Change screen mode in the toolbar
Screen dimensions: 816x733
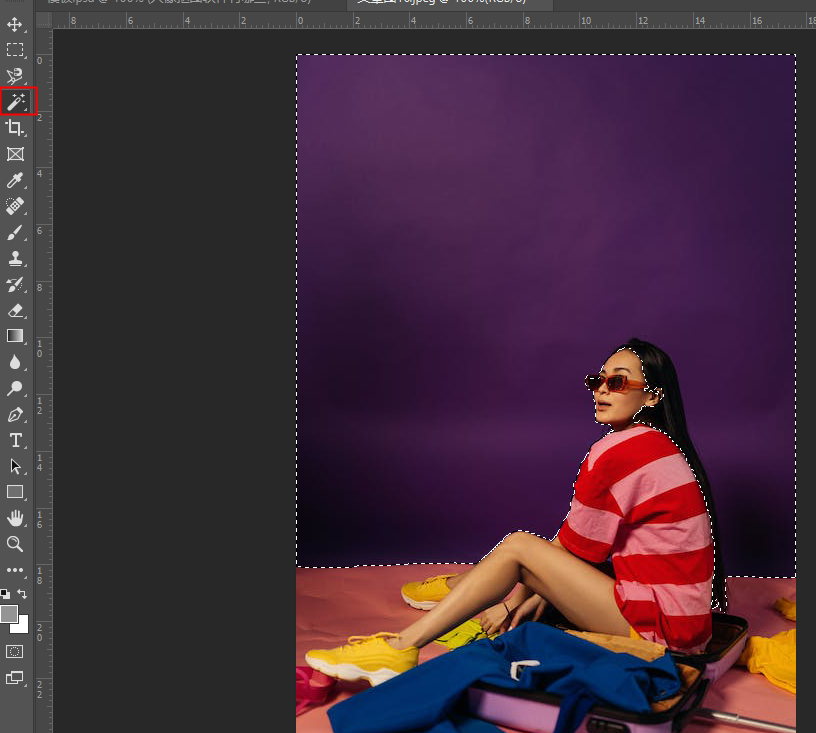tap(15, 678)
